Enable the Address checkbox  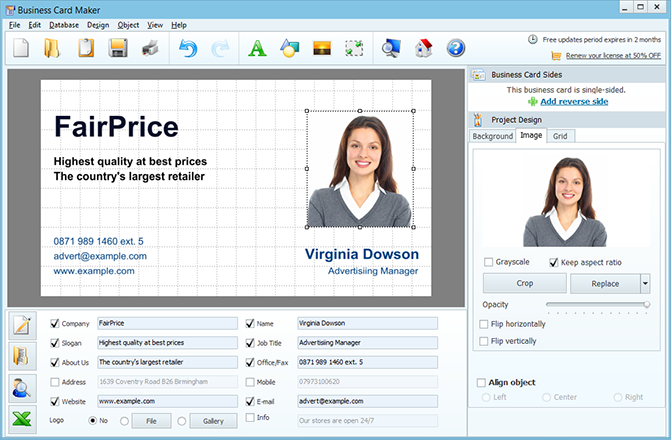point(54,382)
